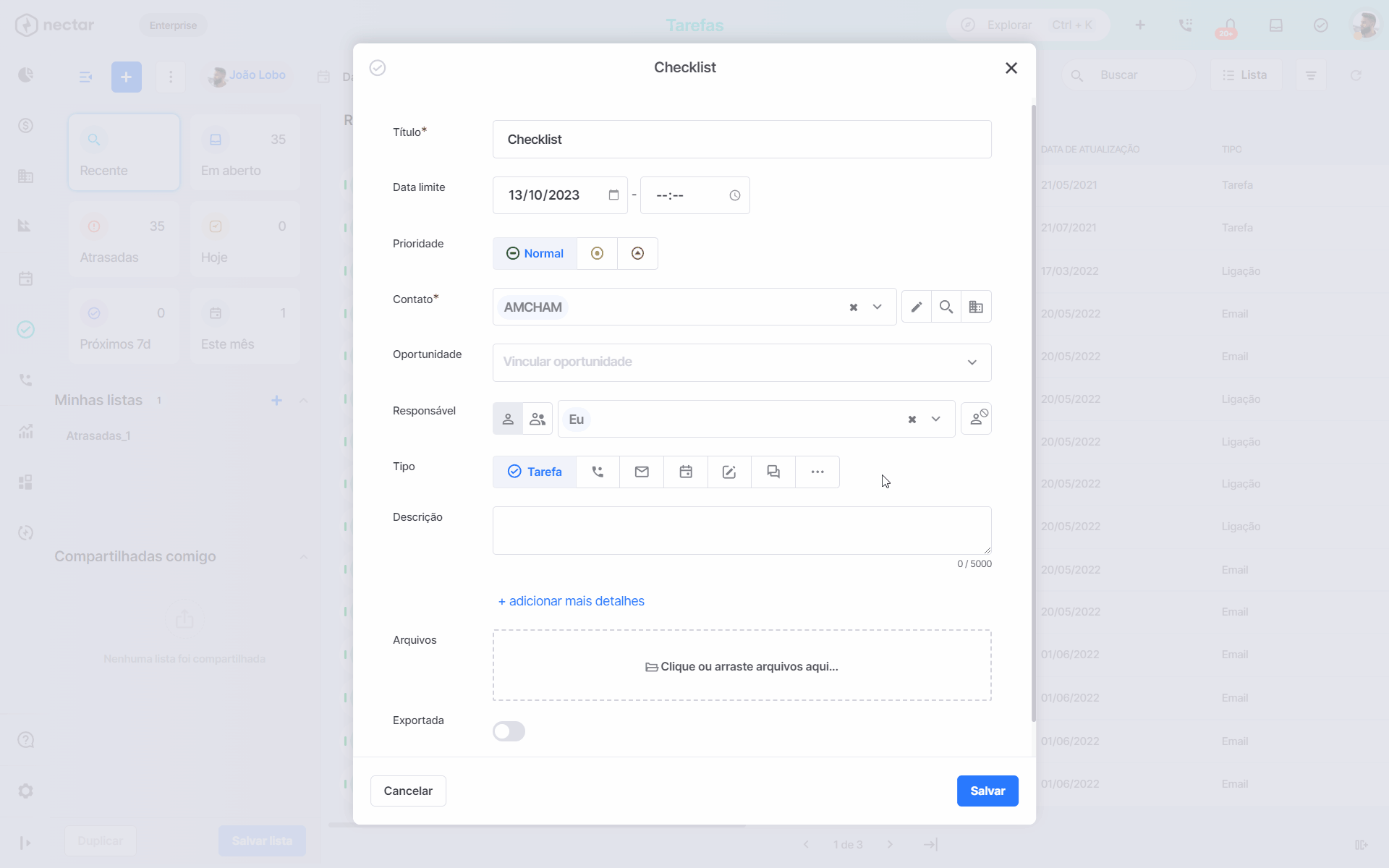Open the Atrasadas_1 list
Screen dimensions: 1389x868
pos(98,436)
